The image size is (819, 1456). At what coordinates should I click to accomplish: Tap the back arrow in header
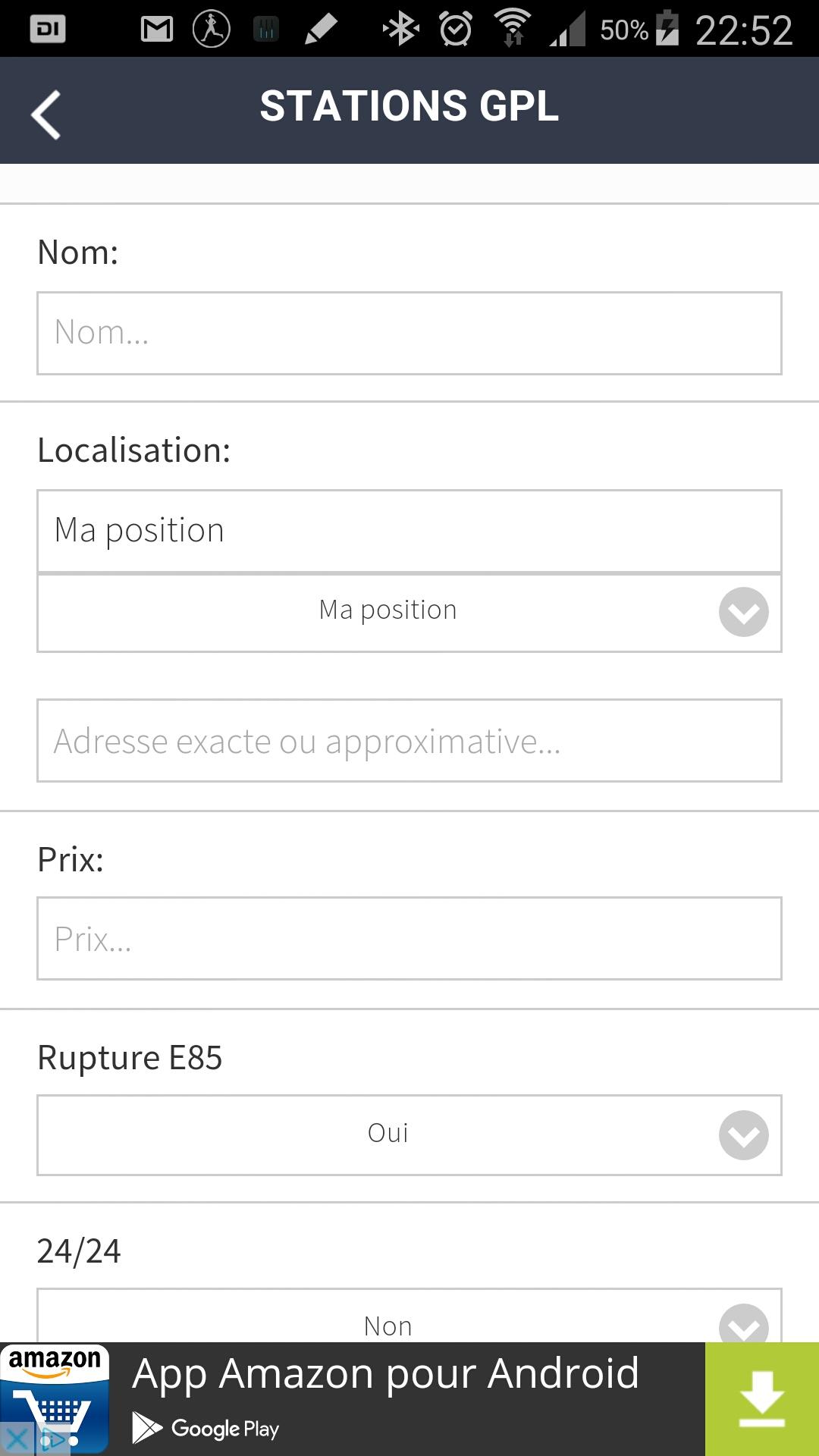point(45,115)
